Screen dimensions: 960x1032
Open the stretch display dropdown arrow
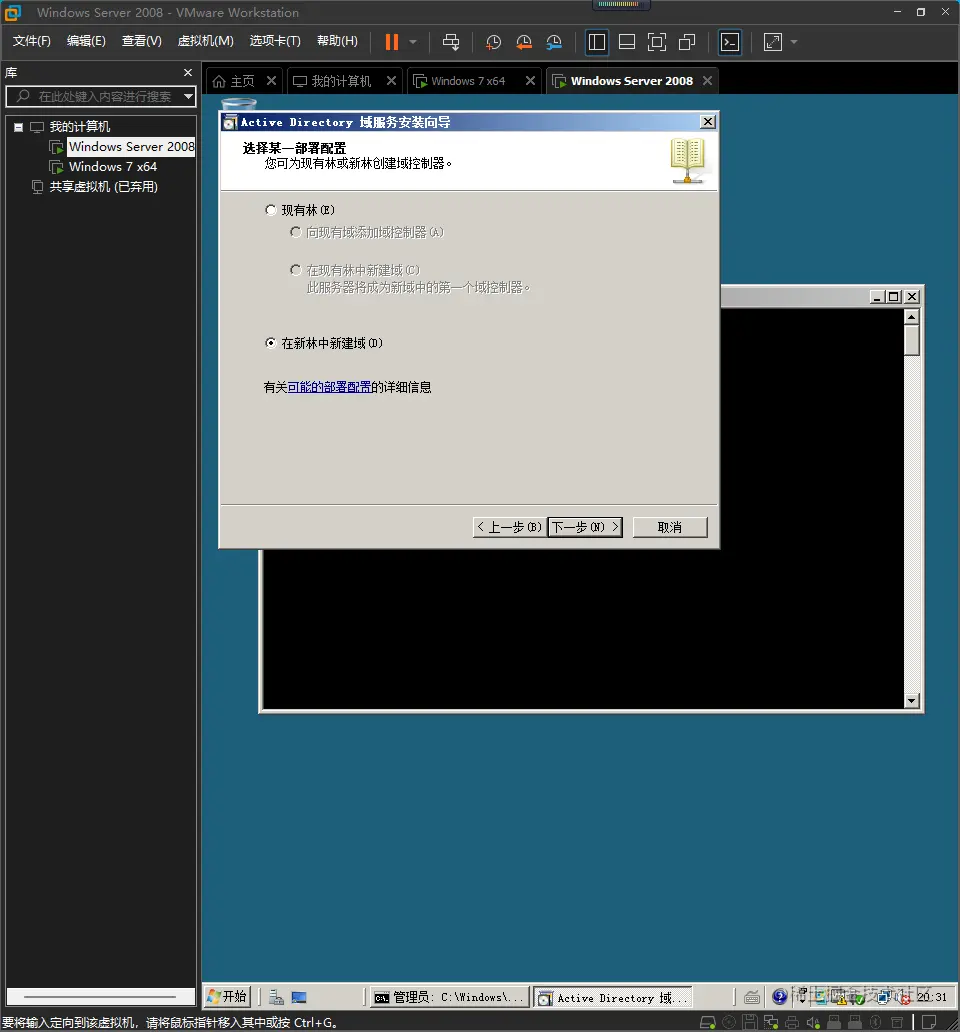tap(794, 42)
